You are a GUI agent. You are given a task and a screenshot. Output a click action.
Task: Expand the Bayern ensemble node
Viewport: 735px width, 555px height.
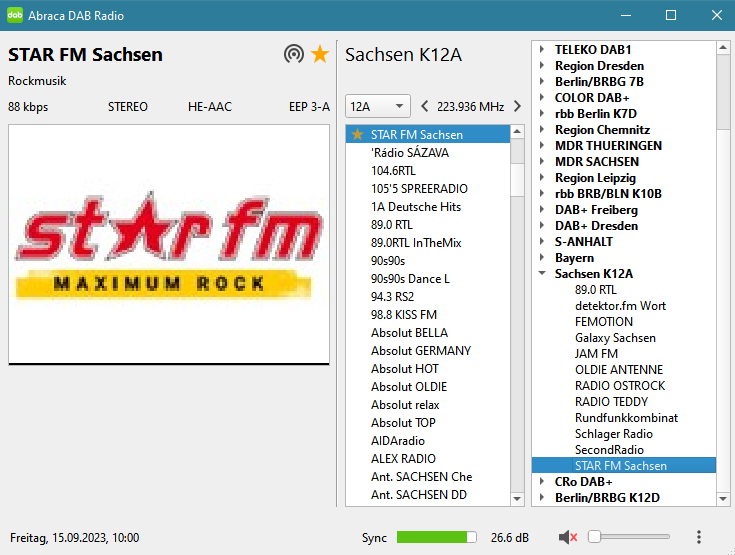541,258
